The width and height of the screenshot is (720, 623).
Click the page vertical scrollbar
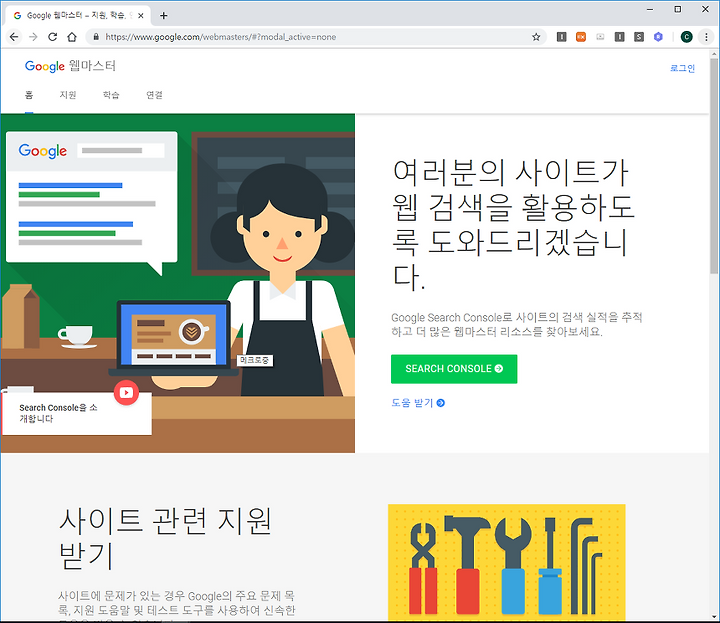(x=714, y=335)
